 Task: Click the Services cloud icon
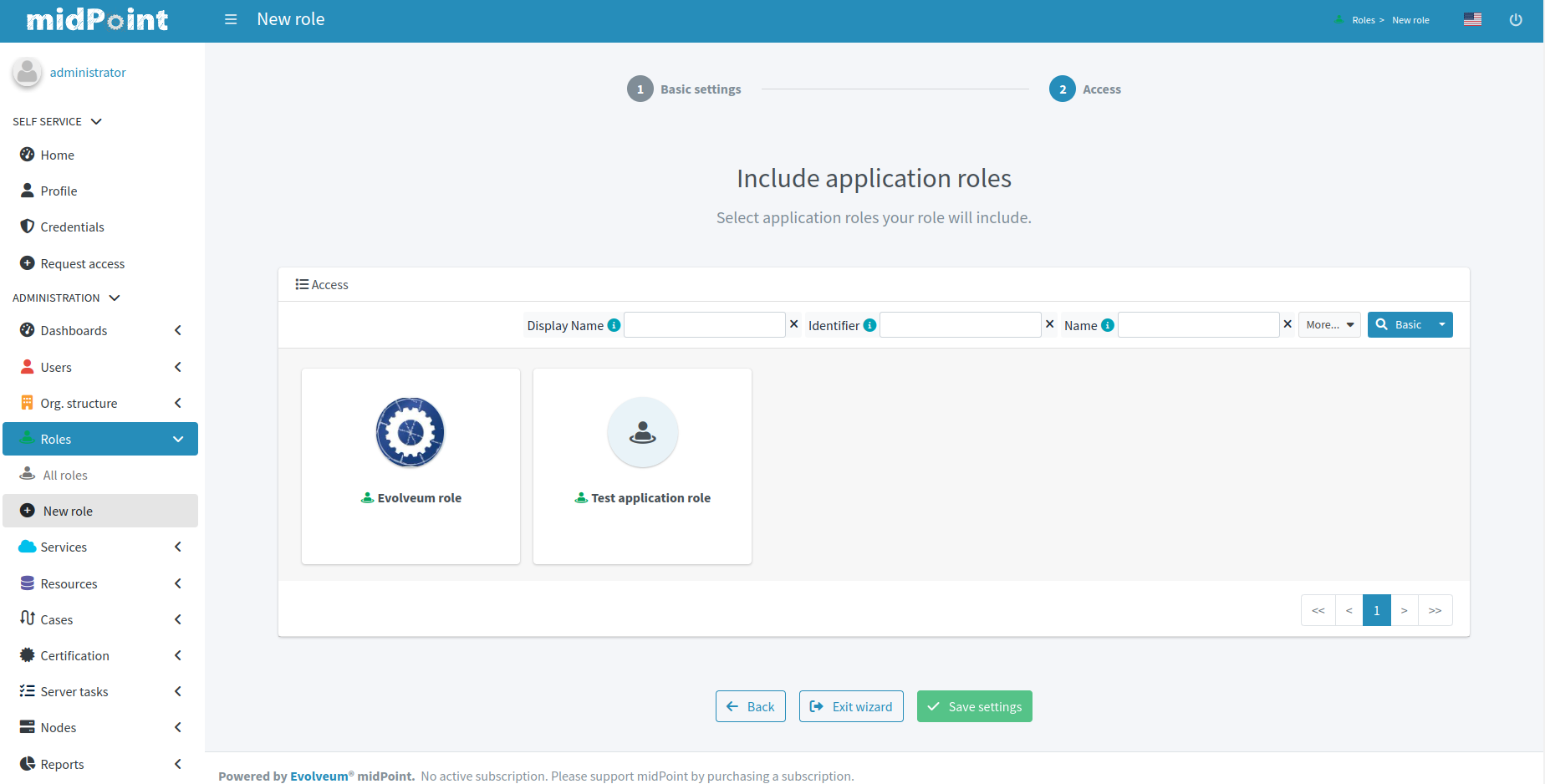28,547
